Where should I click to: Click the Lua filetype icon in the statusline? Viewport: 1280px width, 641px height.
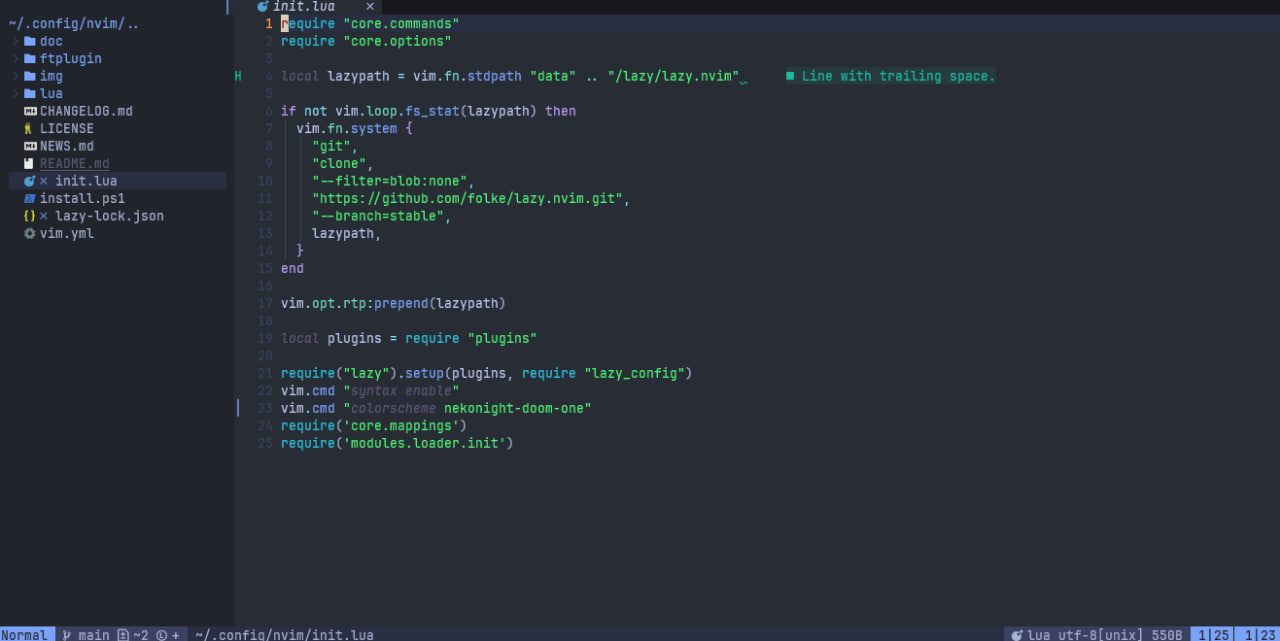(x=1017, y=635)
